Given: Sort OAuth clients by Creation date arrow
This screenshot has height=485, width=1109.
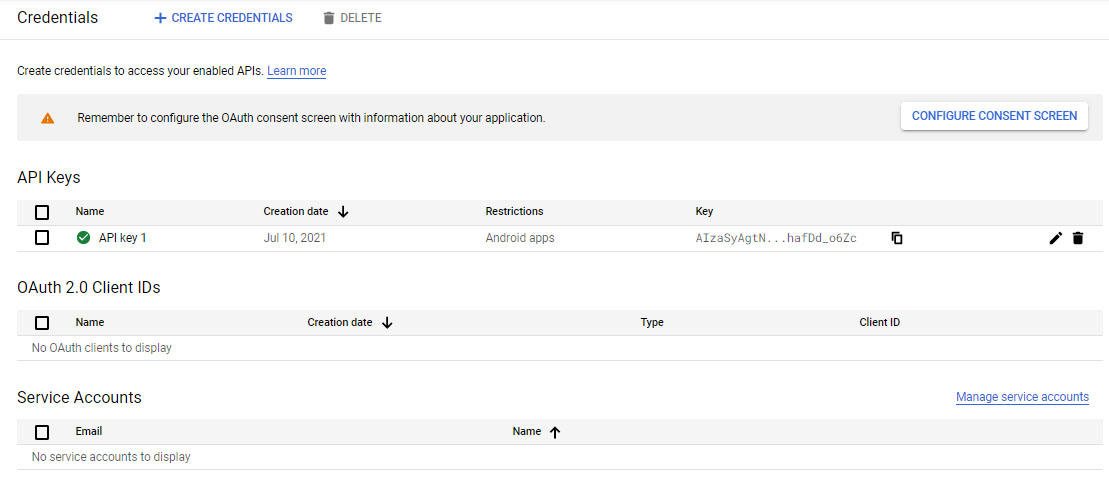Looking at the screenshot, I should (387, 323).
